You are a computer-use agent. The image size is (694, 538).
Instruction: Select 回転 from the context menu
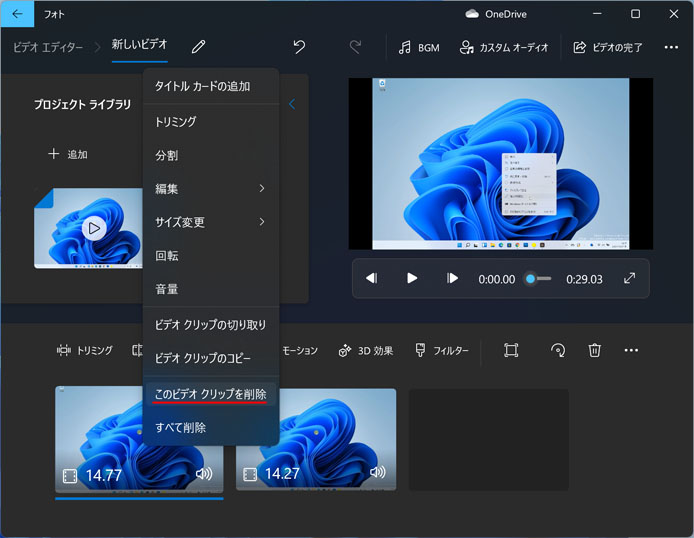pos(211,256)
